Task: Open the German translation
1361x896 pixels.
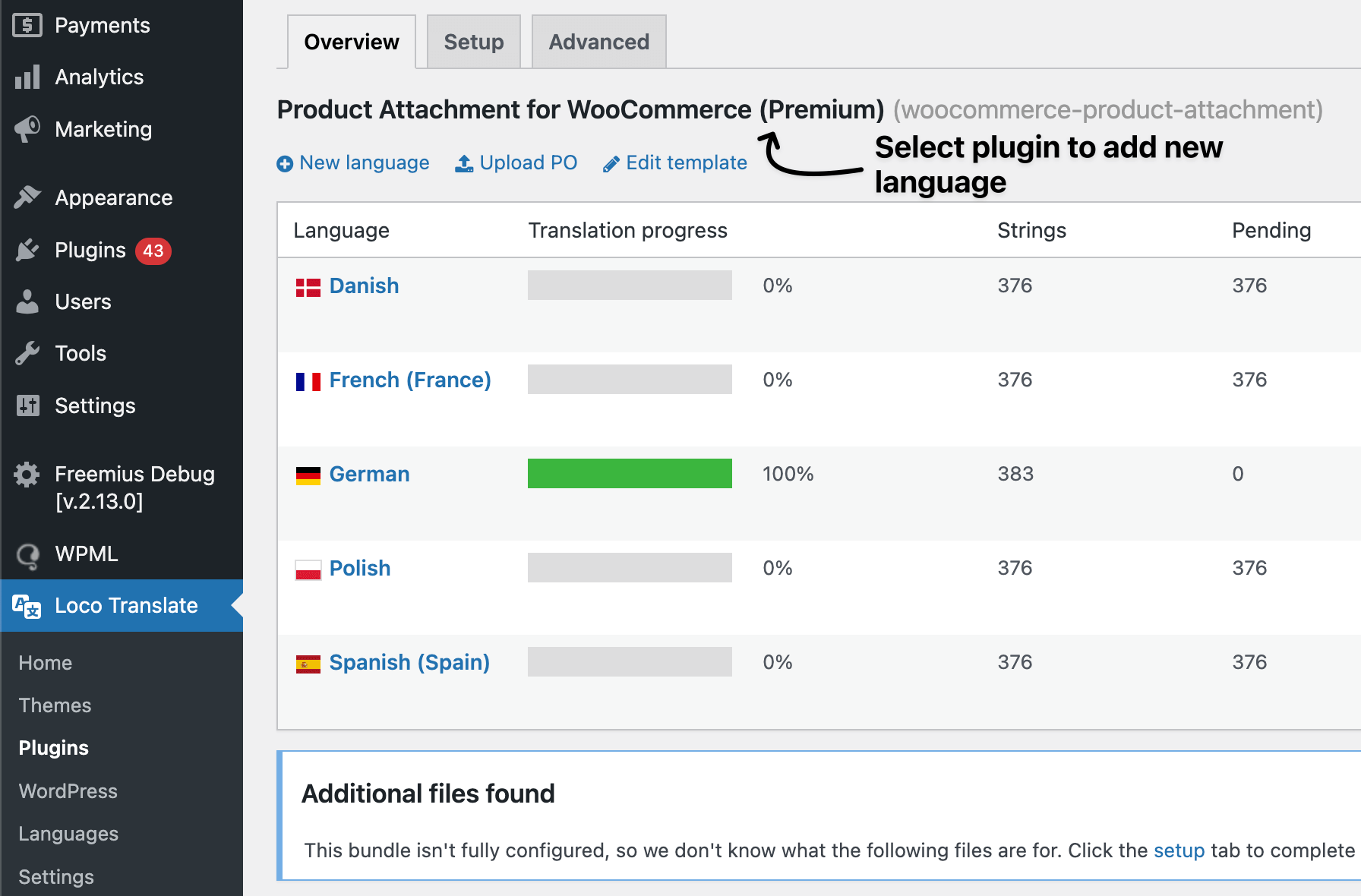Action: click(369, 473)
